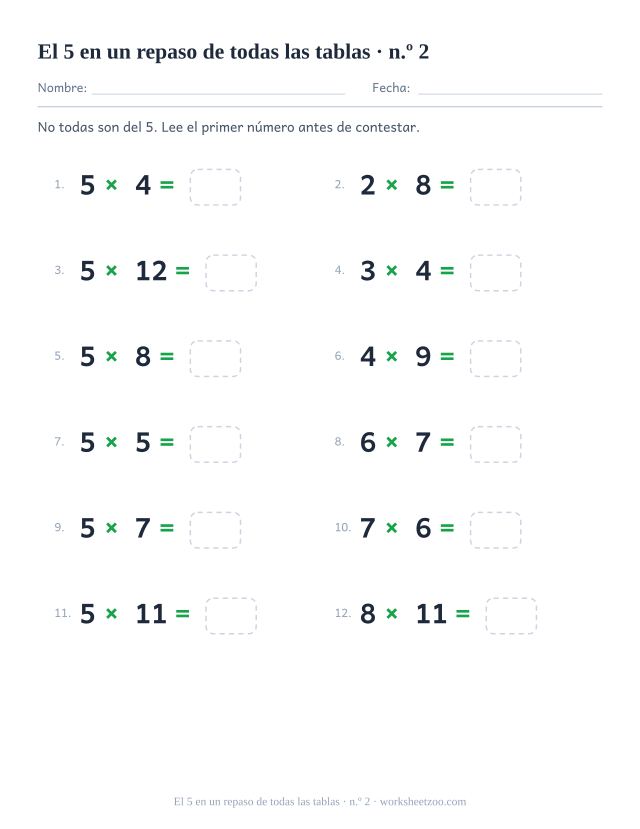The width and height of the screenshot is (640, 829).
Task: Click the answer box for 4 × 9
Action: point(495,358)
